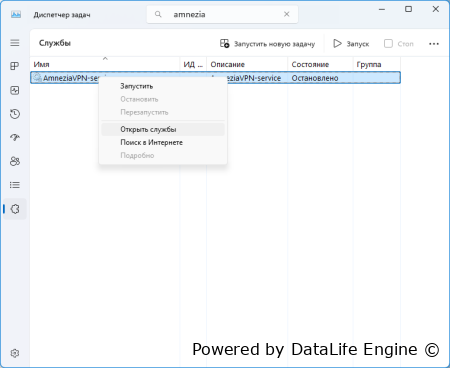
Task: Go to Processes page icon in sidebar
Action: click(15, 66)
